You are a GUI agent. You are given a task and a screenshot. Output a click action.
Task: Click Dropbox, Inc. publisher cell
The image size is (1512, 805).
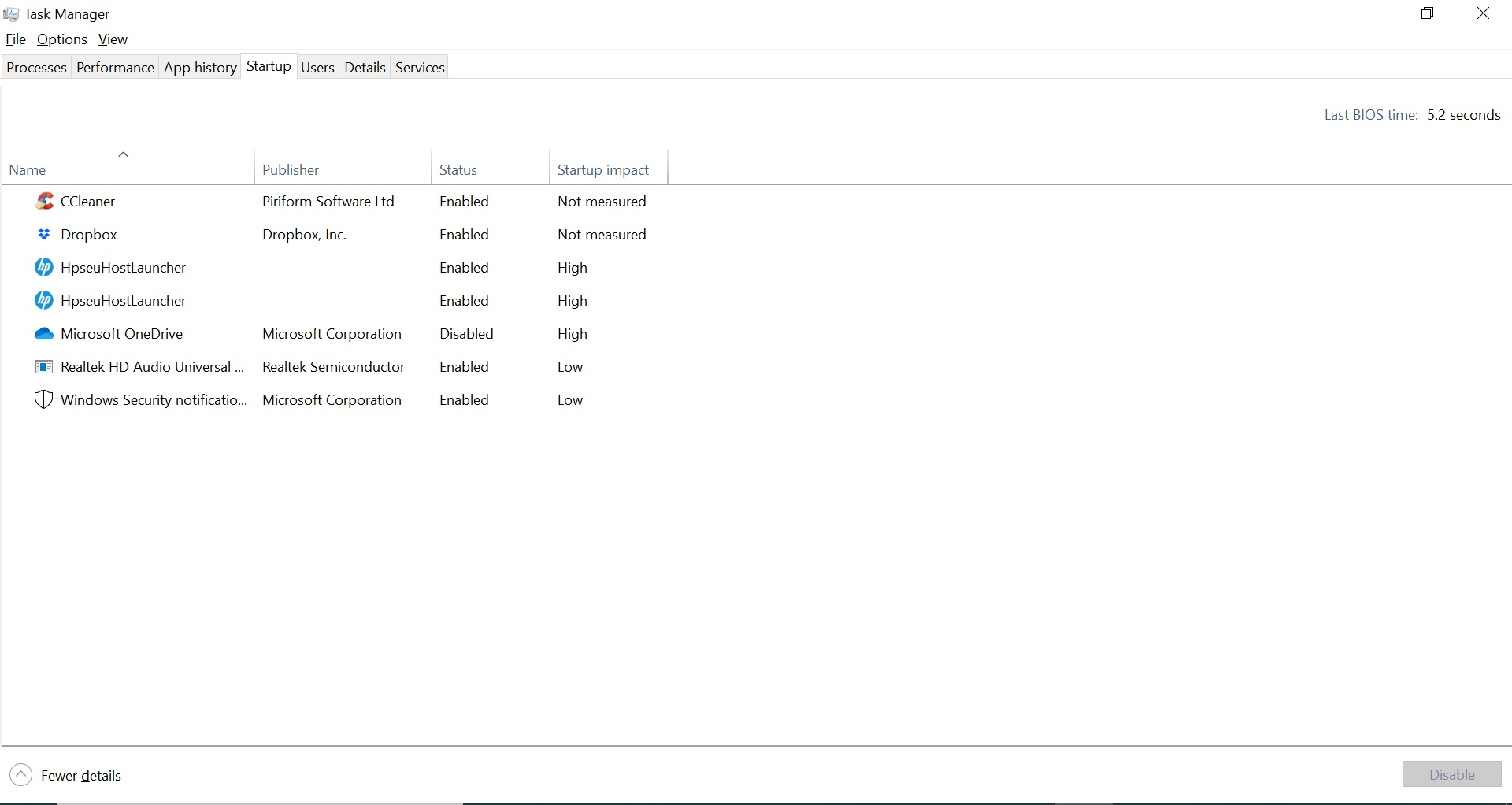(304, 235)
